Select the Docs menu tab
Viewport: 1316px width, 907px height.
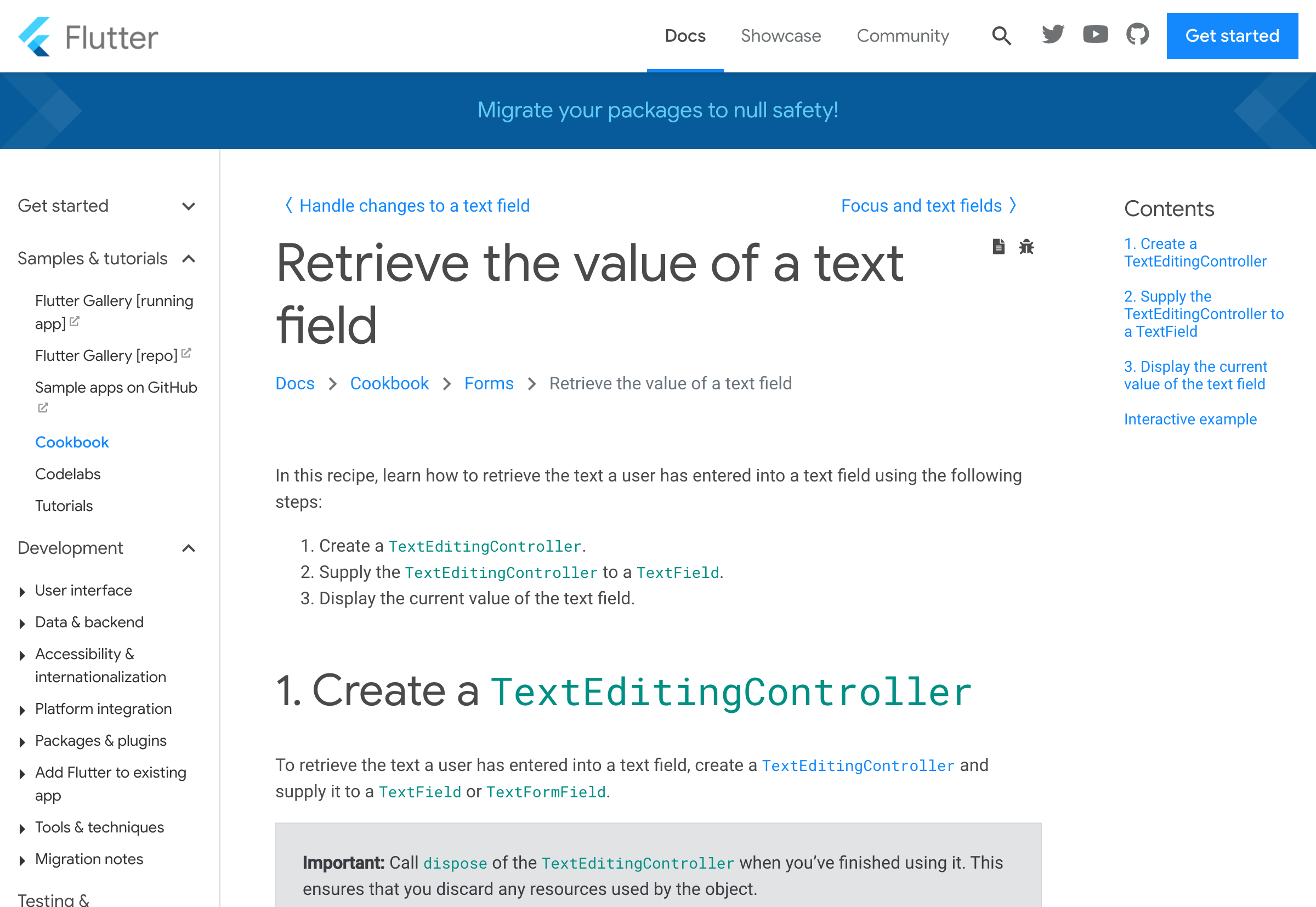(685, 36)
